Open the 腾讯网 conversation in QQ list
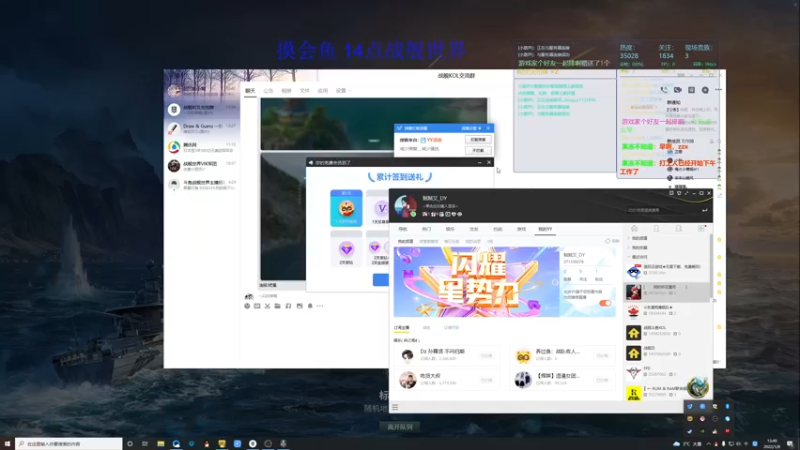Screen dimensions: 800x450 point(203,147)
